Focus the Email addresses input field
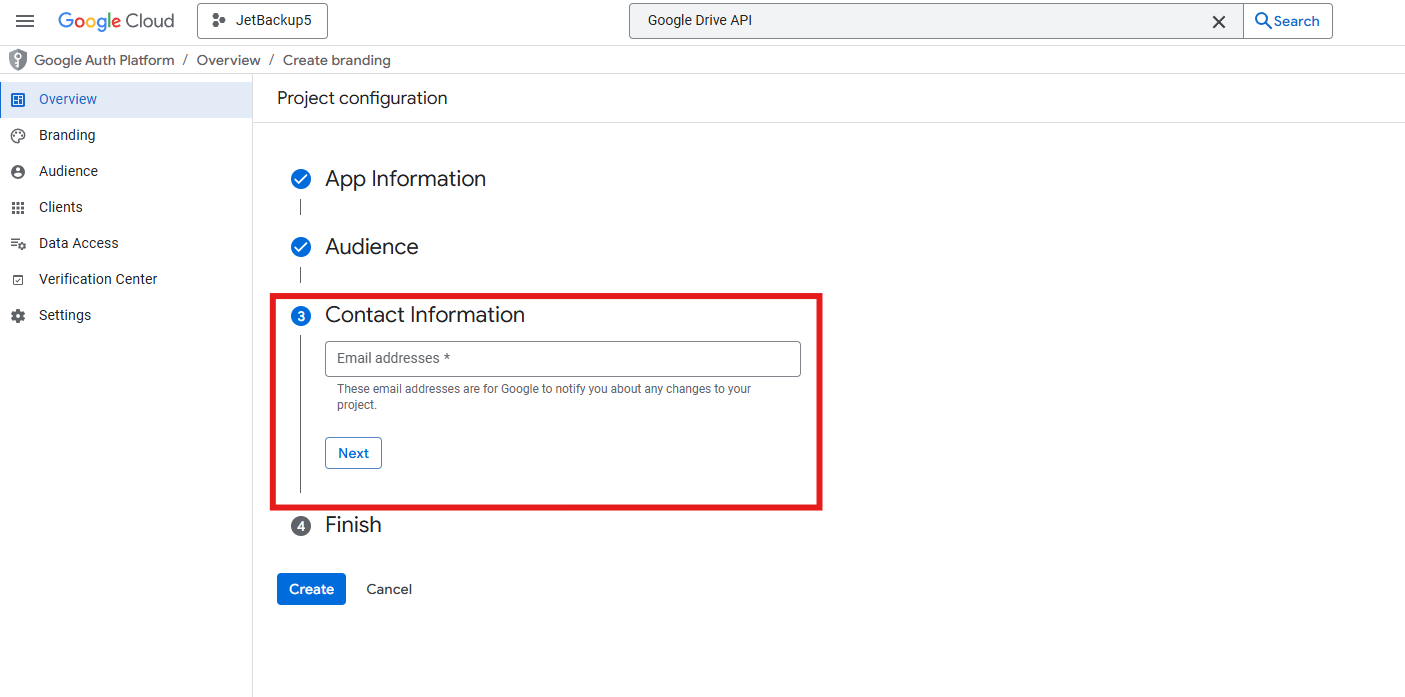The height and width of the screenshot is (697, 1405). click(x=562, y=359)
